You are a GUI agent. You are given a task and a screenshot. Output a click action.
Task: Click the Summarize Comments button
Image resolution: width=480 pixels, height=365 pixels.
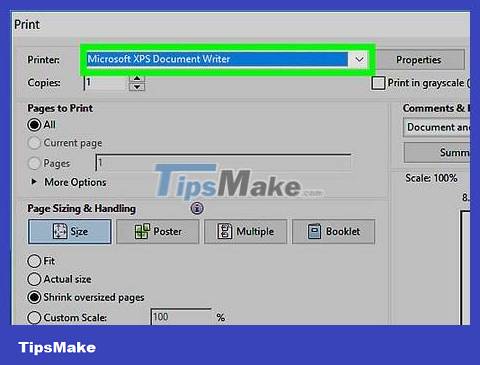(x=437, y=152)
